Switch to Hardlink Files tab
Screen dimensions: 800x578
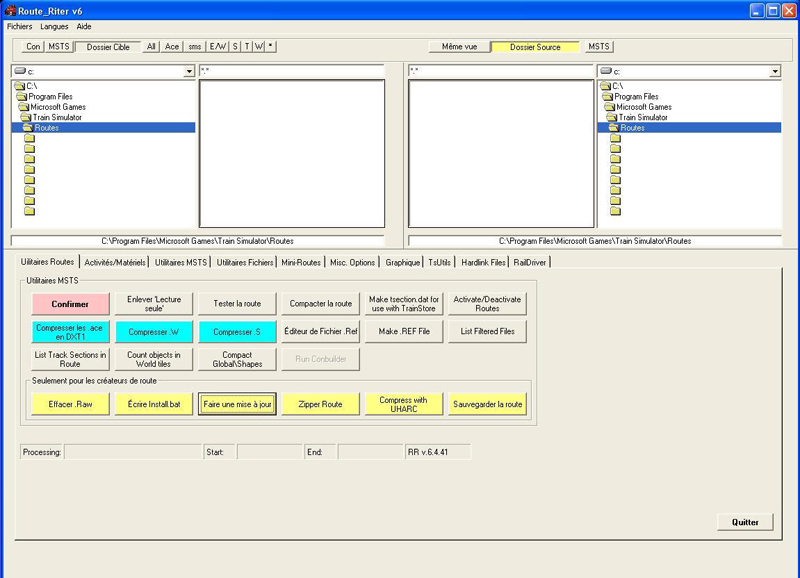click(x=483, y=262)
